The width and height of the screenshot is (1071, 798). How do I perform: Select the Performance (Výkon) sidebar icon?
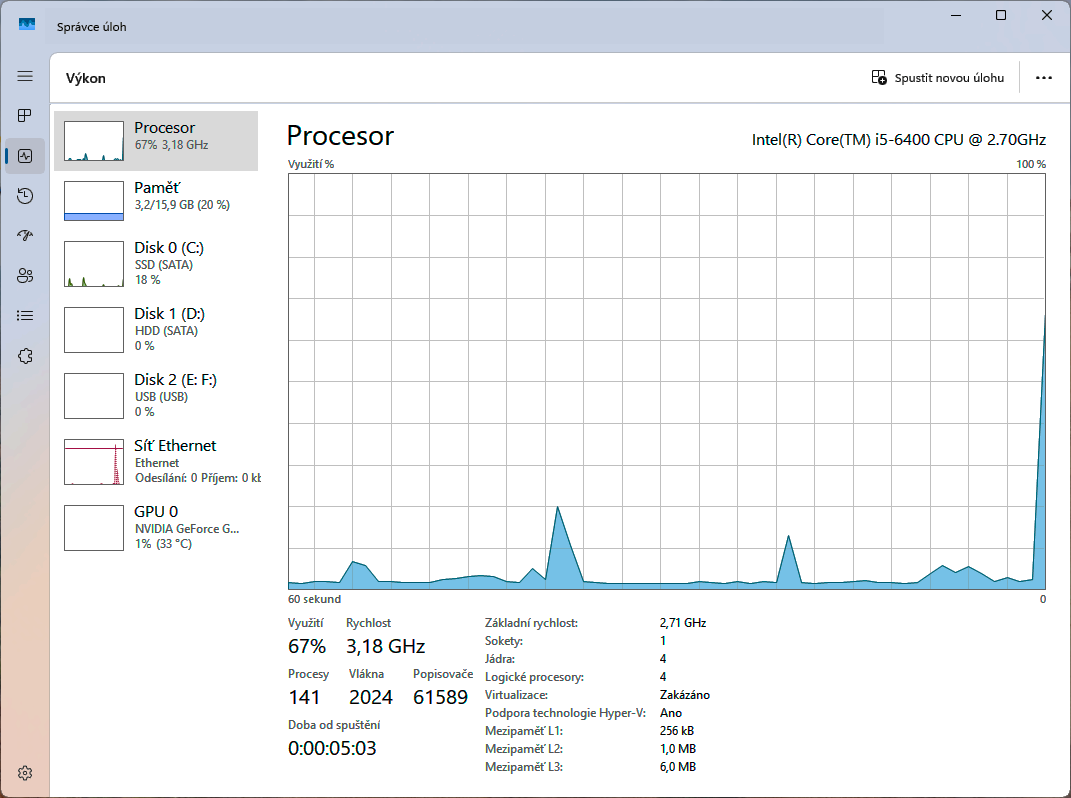(x=25, y=156)
